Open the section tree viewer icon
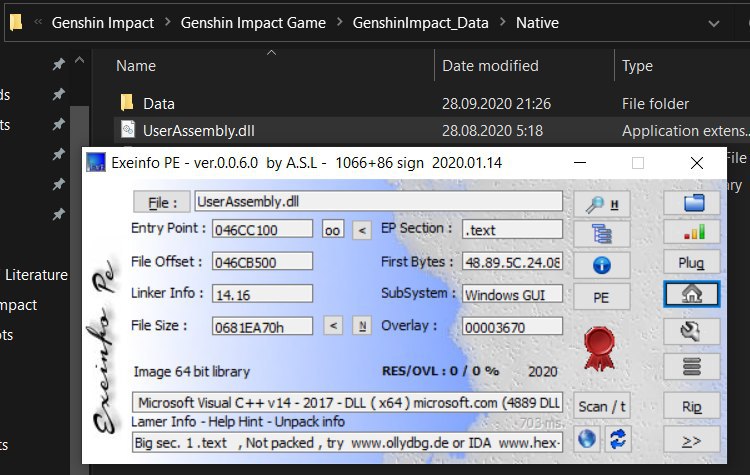Screen dimensions: 750x475 601,234
